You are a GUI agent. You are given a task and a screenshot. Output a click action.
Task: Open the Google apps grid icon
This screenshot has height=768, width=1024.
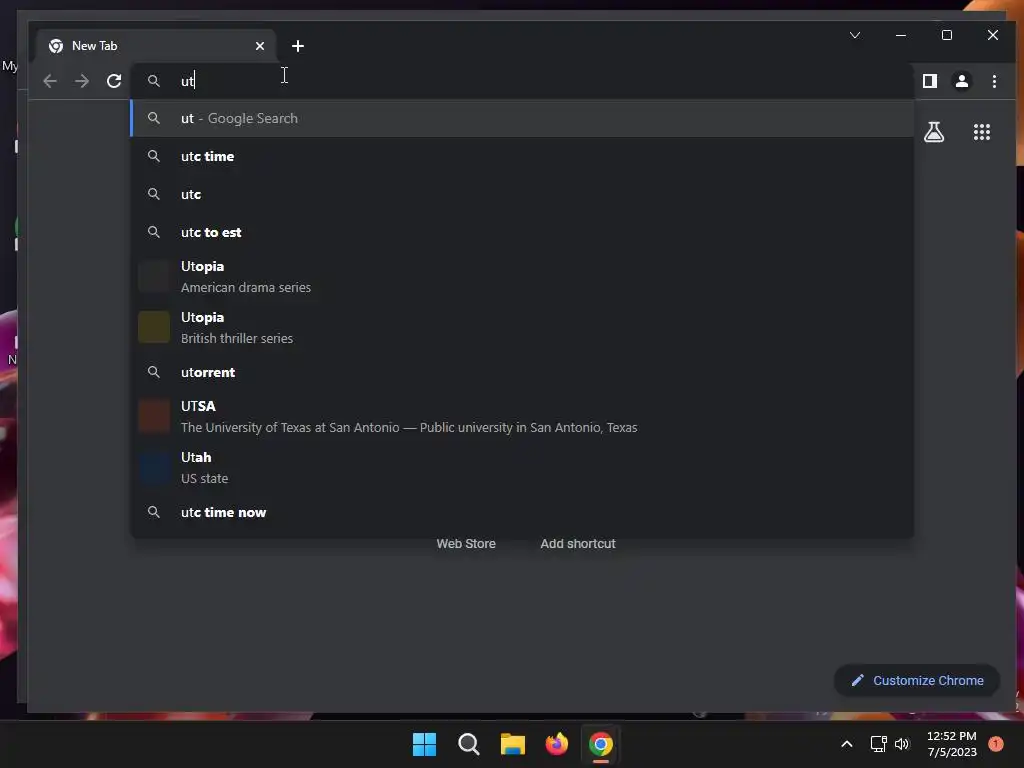click(982, 132)
